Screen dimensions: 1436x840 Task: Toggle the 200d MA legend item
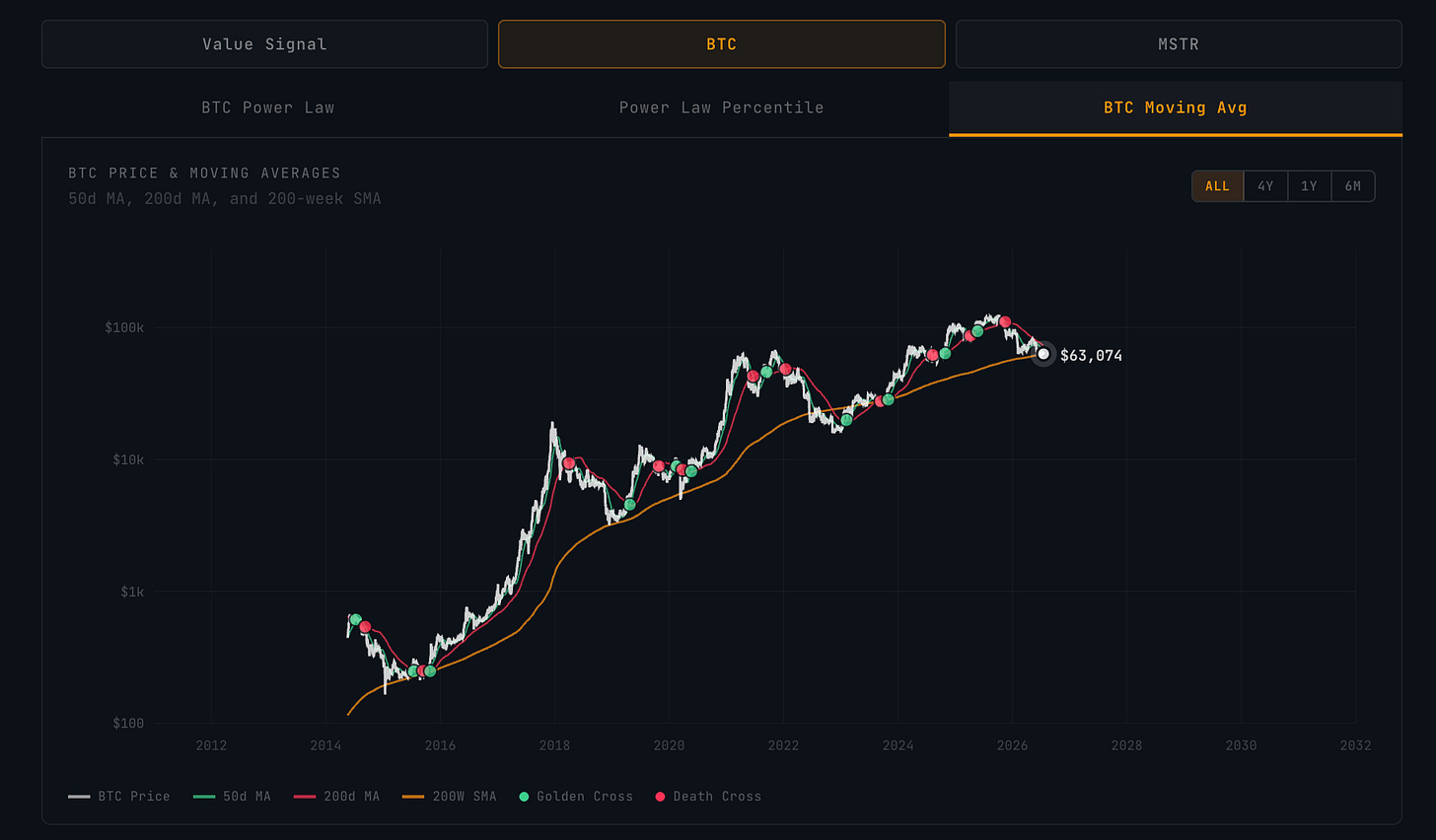click(x=336, y=797)
